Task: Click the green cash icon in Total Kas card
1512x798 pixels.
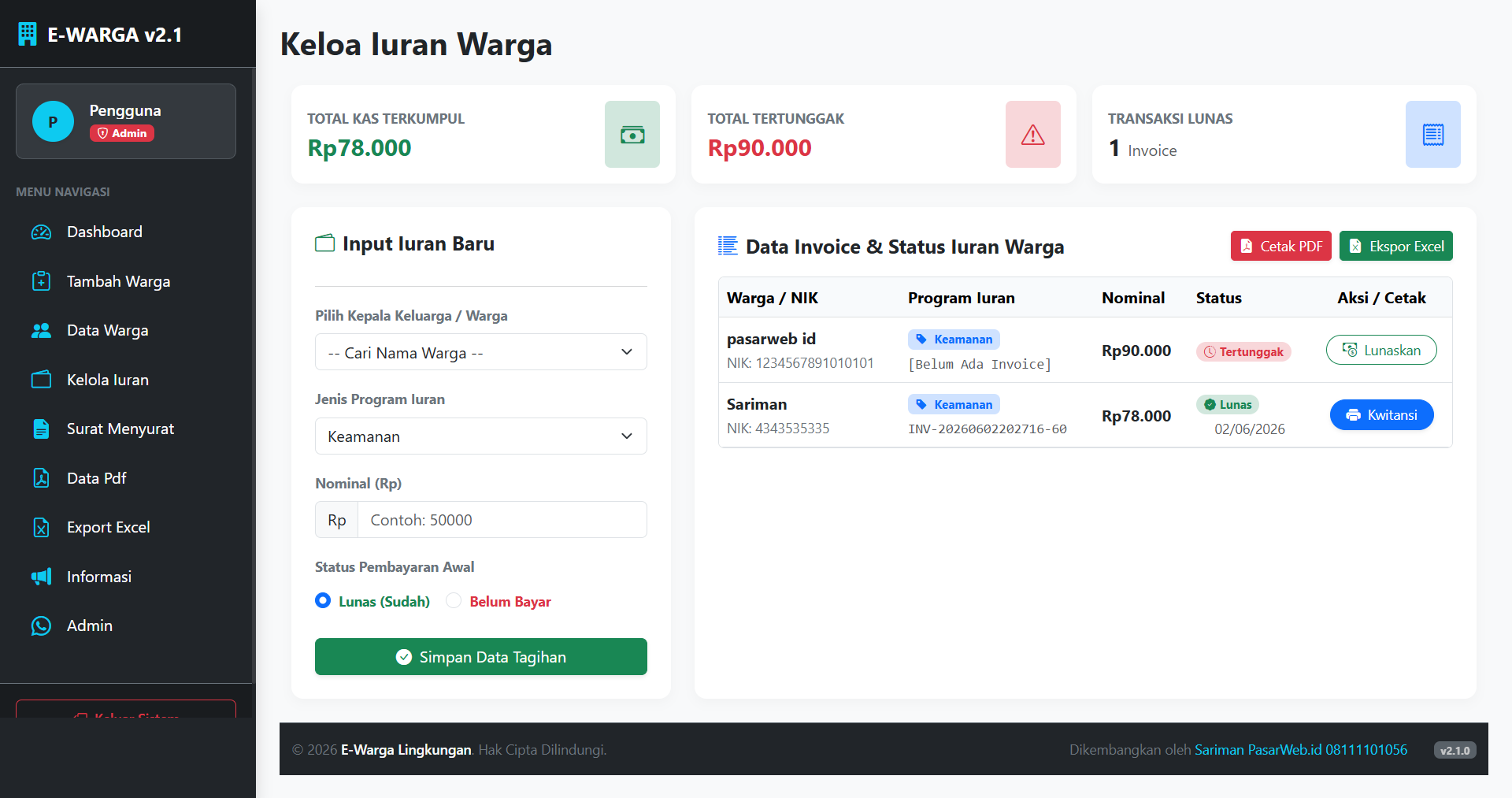Action: point(632,134)
